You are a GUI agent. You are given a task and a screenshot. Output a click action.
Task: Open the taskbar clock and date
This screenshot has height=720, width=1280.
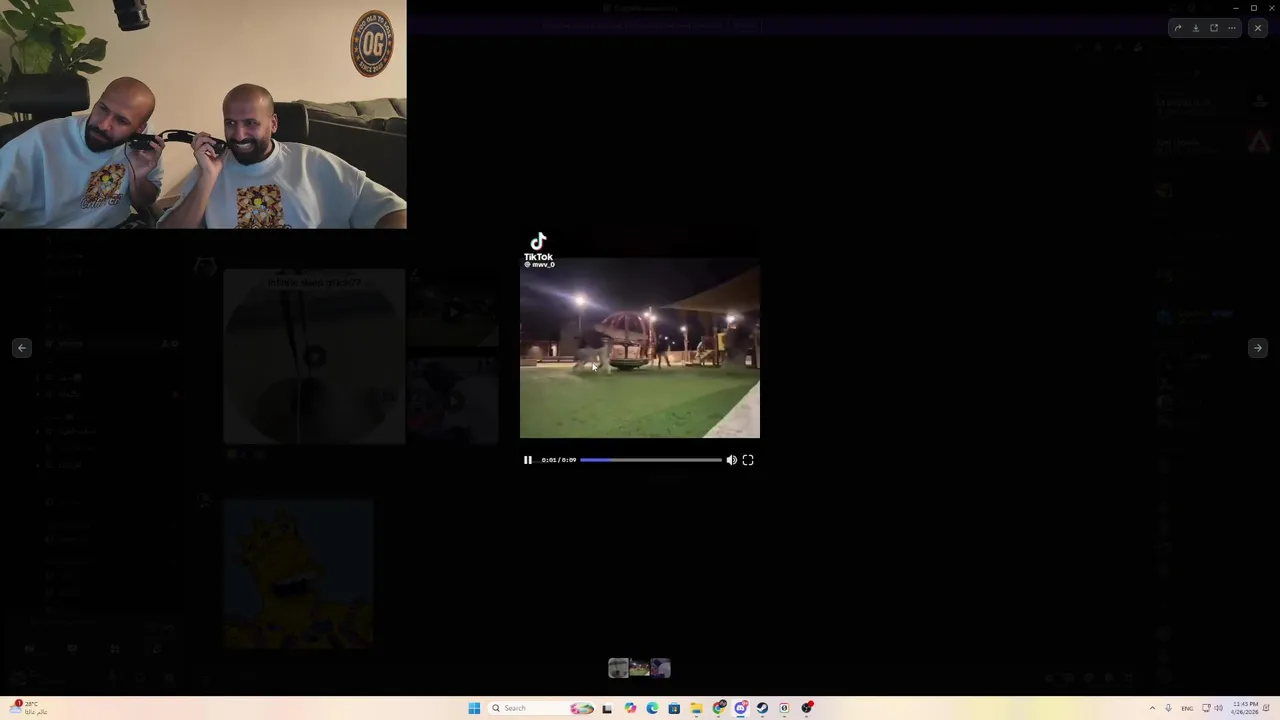1245,708
